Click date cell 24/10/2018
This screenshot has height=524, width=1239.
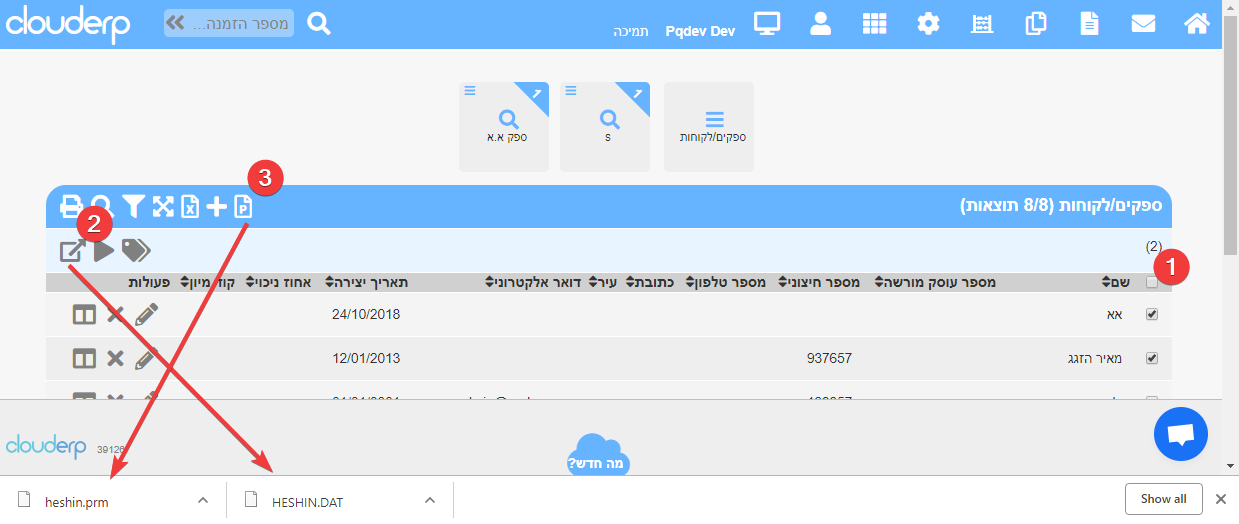366,315
